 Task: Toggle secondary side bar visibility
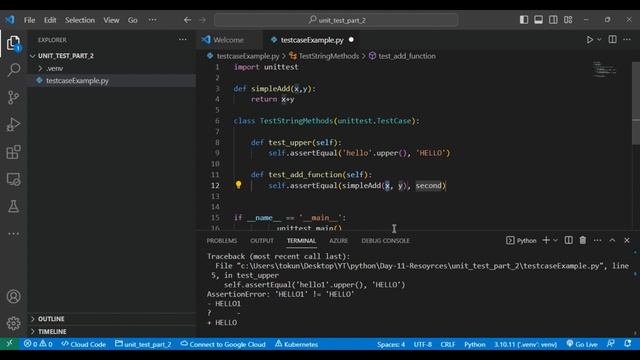[x=553, y=20]
